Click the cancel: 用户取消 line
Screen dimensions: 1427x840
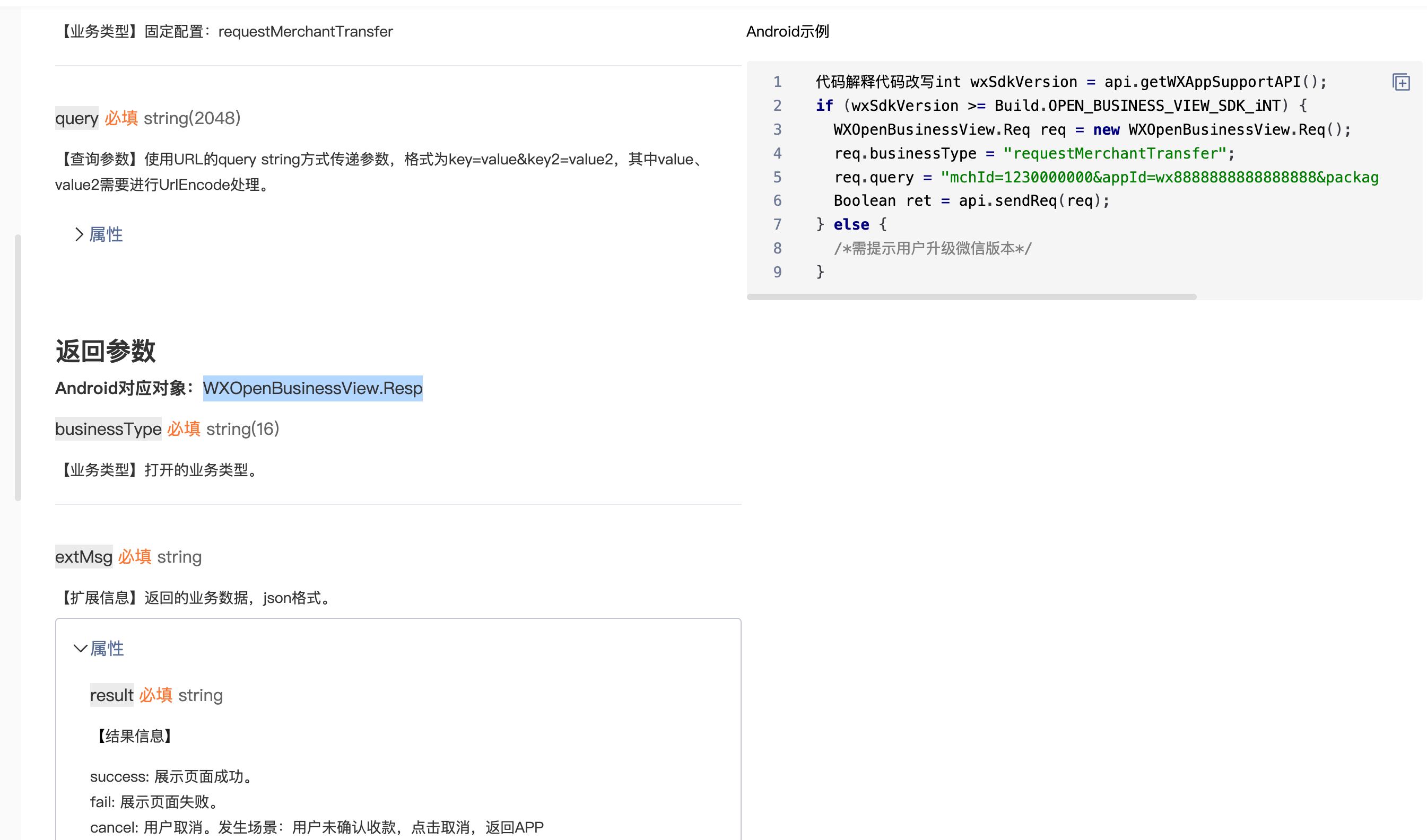(x=317, y=828)
